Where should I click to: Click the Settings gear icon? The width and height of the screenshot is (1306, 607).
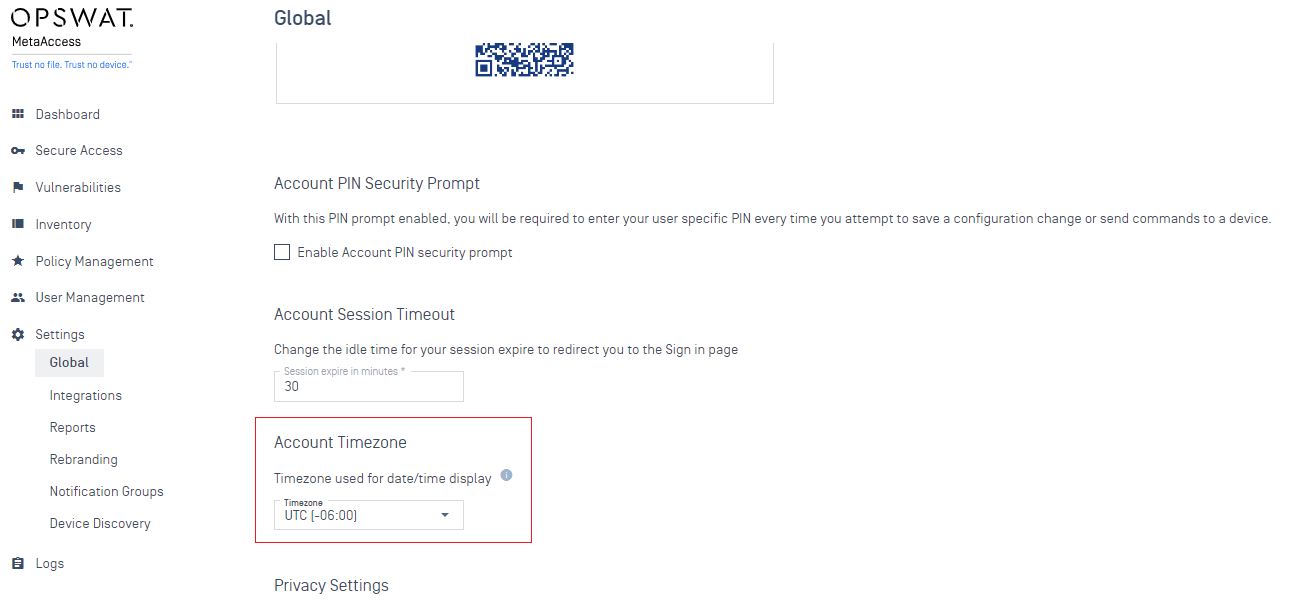click(17, 335)
